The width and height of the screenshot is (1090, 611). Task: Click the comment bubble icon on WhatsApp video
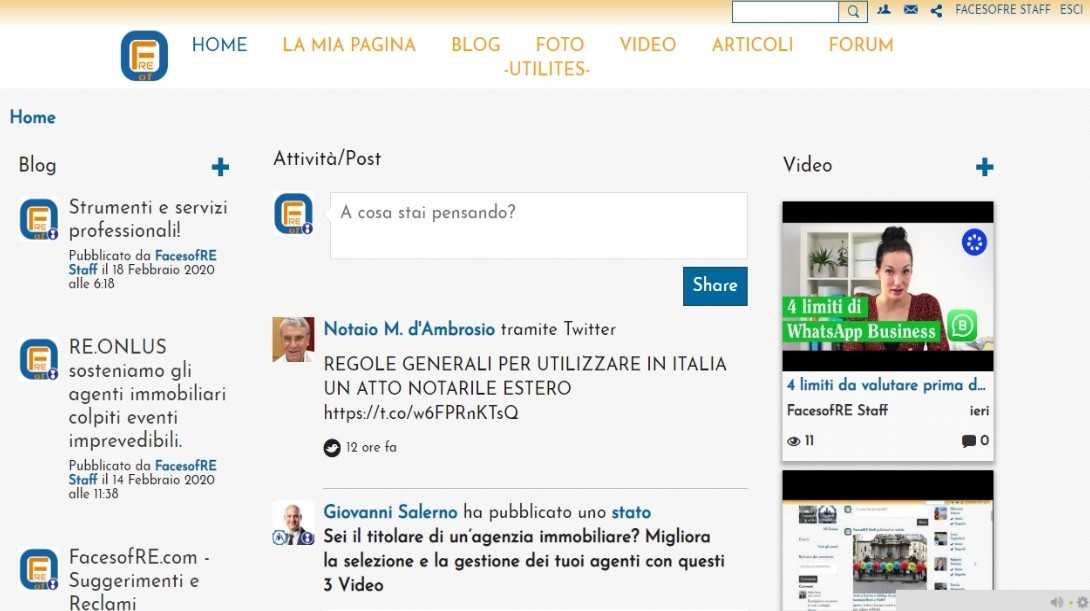[968, 441]
